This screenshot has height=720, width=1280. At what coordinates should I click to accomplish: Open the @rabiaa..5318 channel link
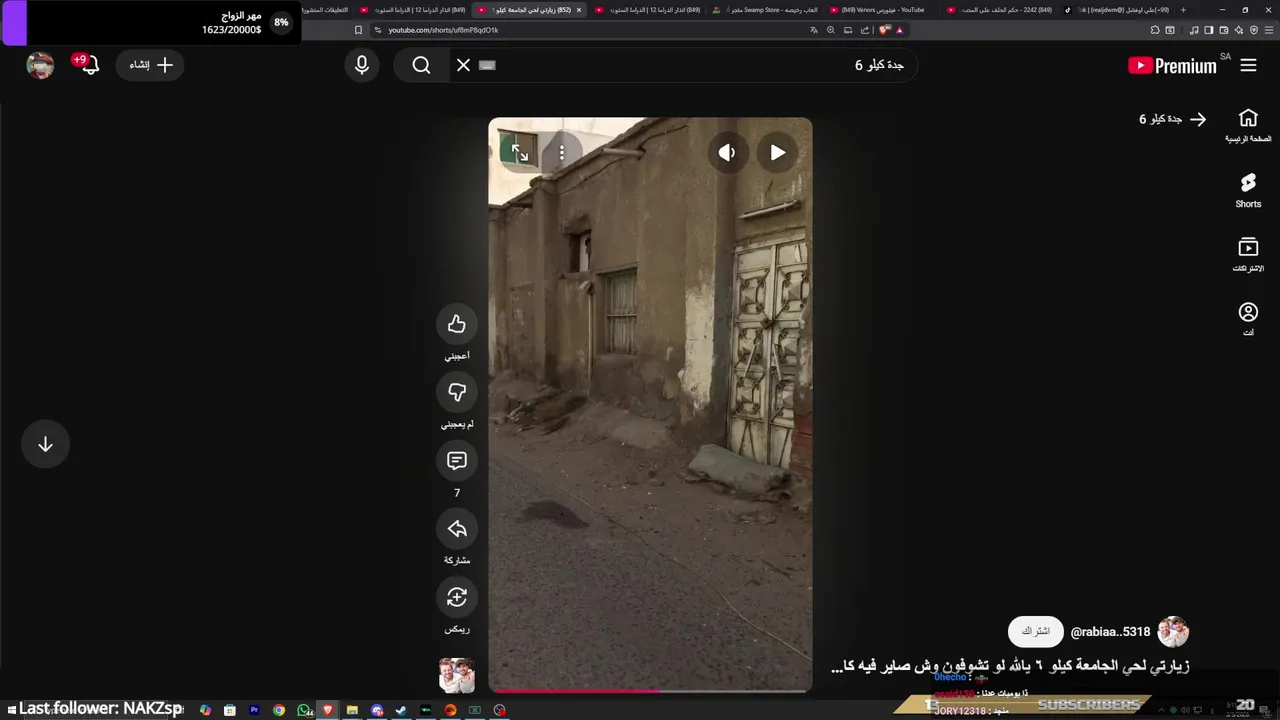pyautogui.click(x=1110, y=632)
